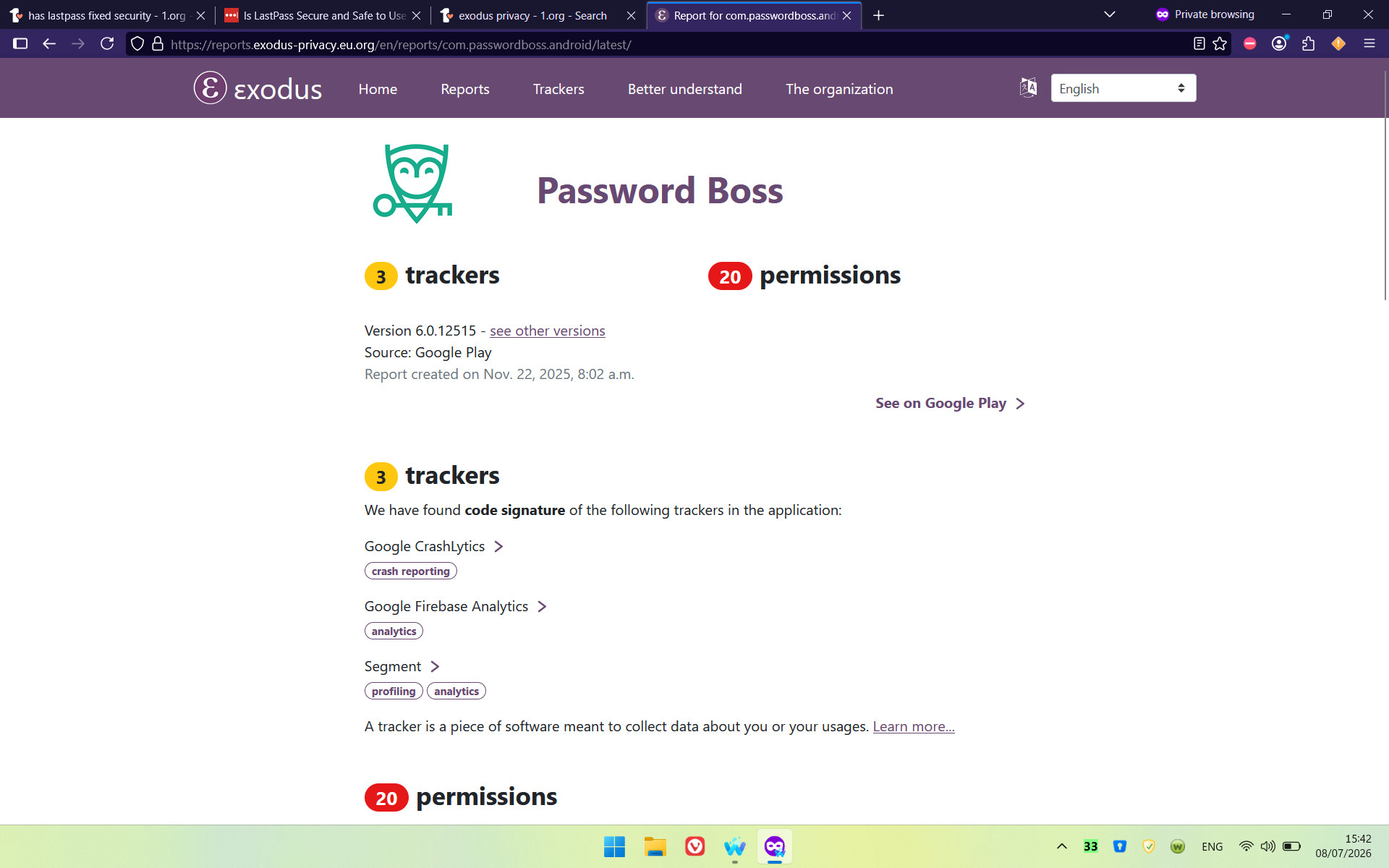This screenshot has height=868, width=1389.
Task: Expand the Google Firebase Analytics tracker details
Action: tap(455, 606)
